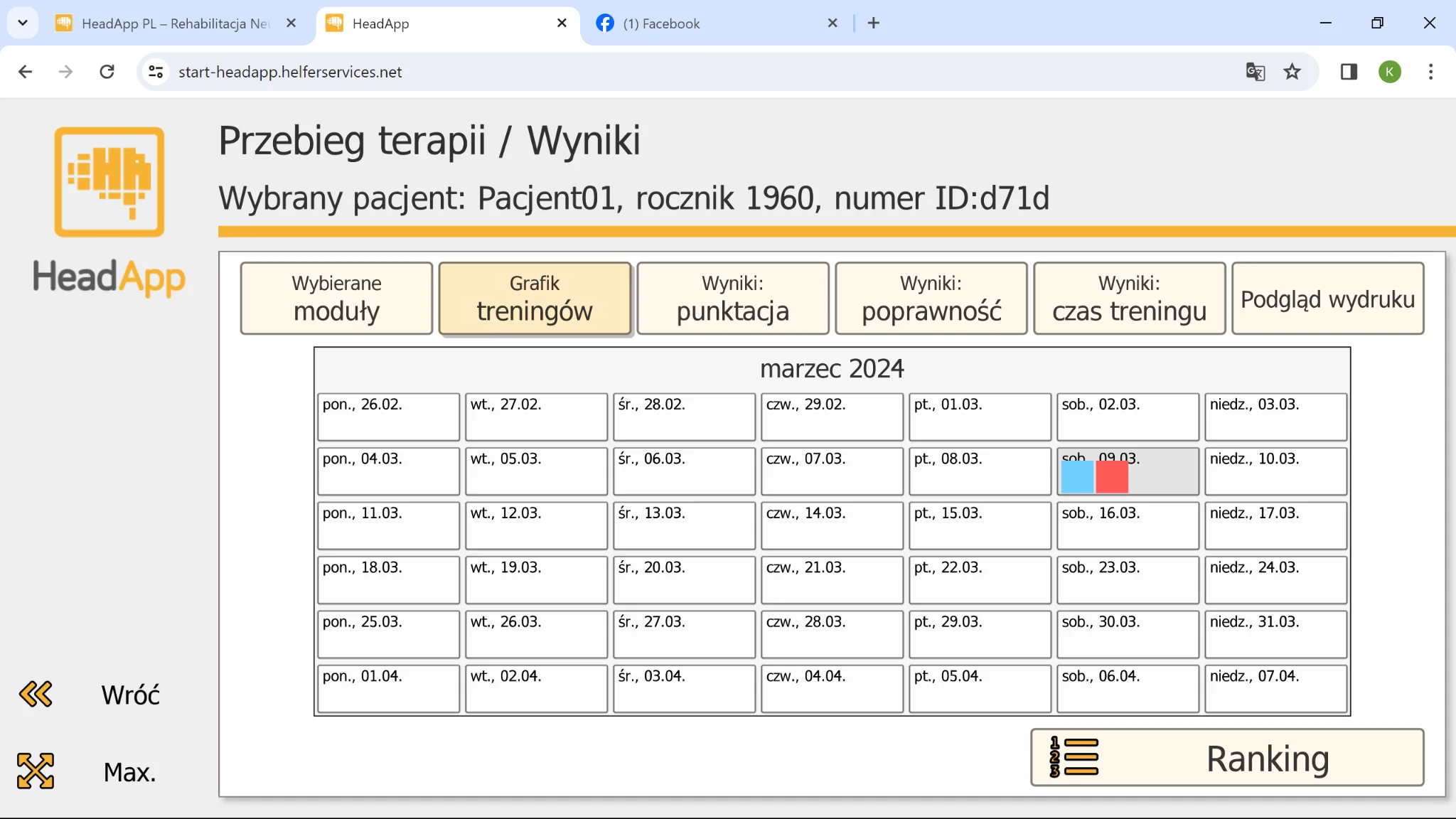Select calendar day wt., 12.03.
Image resolution: width=1456 pixels, height=819 pixels.
click(x=536, y=525)
